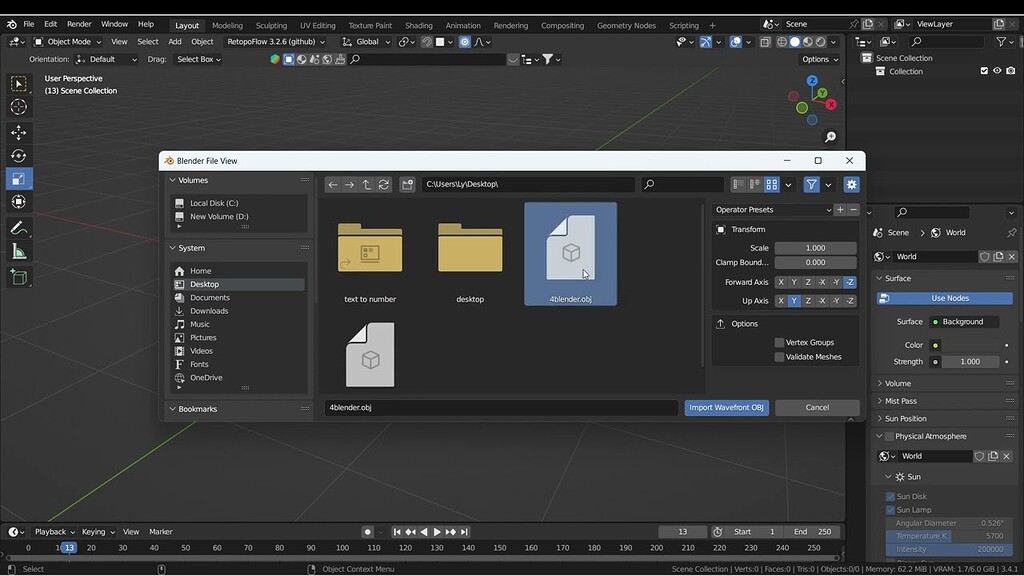Viewport: 1024px width, 576px height.
Task: Select the Move tool in the viewport toolbar
Action: point(18,131)
